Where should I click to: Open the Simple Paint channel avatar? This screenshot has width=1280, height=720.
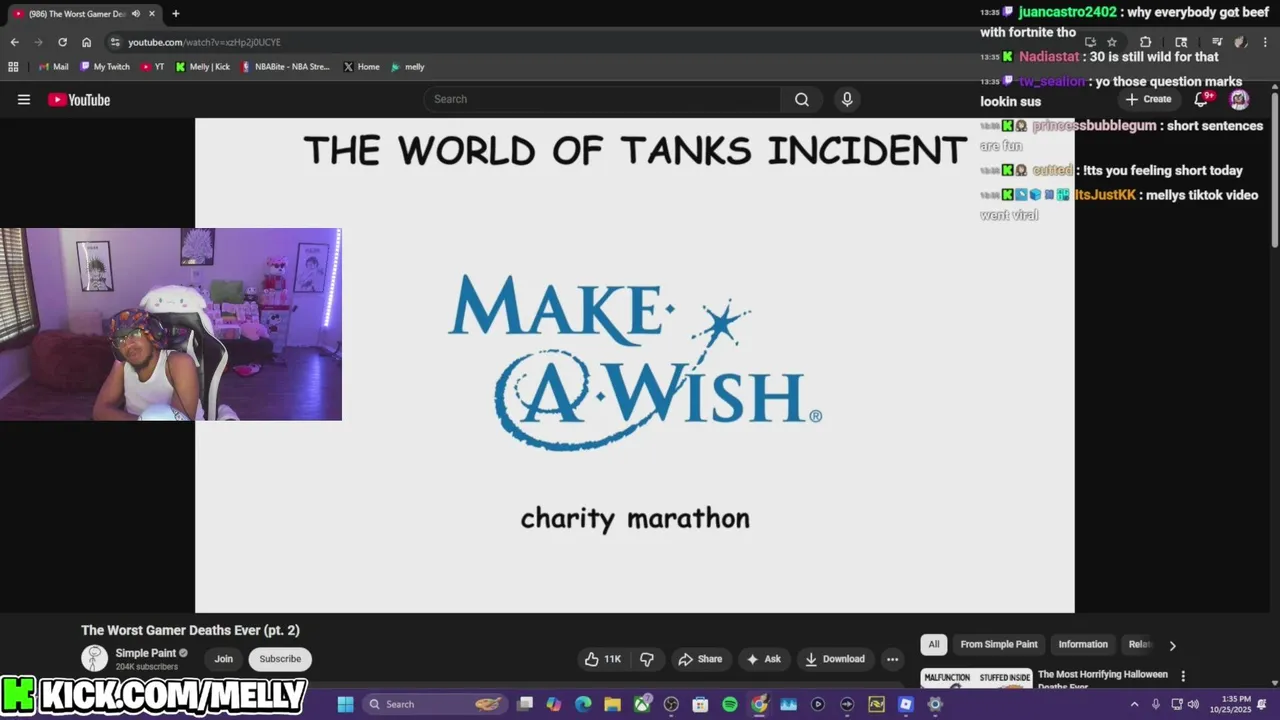coord(94,658)
